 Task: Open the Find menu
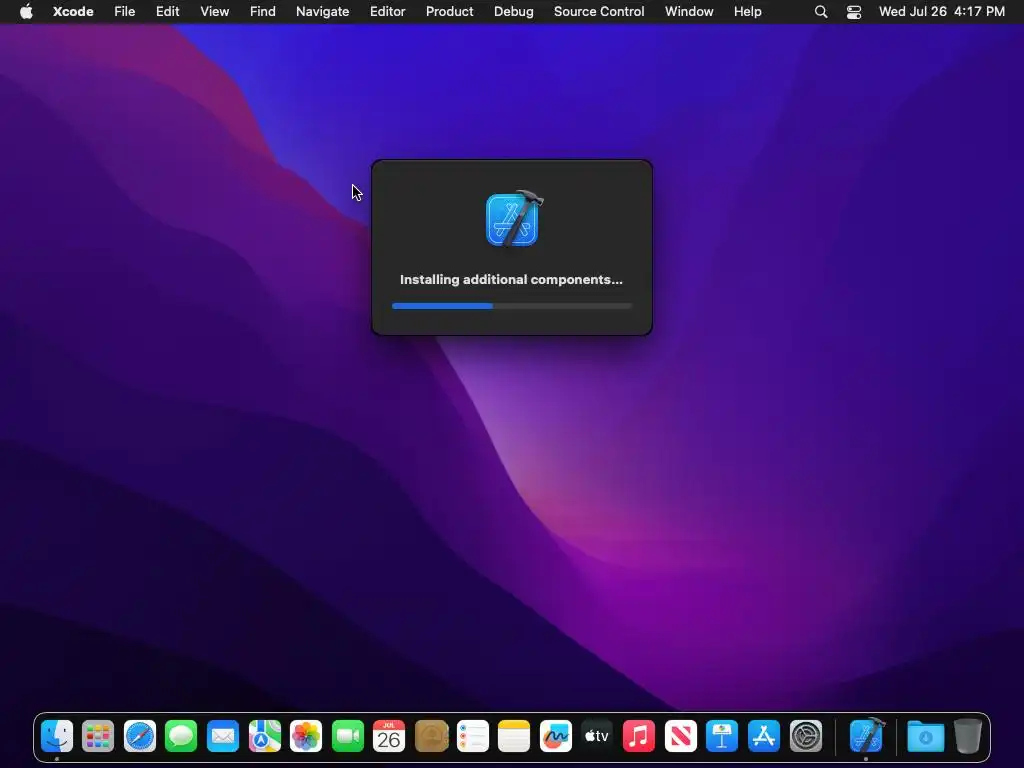point(263,12)
